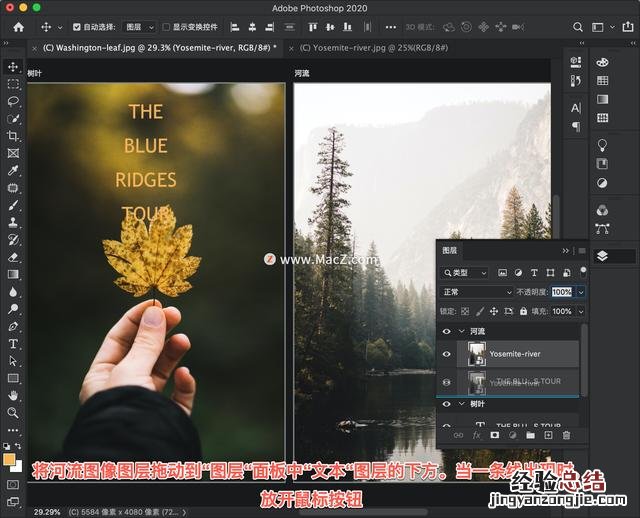Select the Blur tool
Image resolution: width=640 pixels, height=518 pixels.
tap(13, 292)
